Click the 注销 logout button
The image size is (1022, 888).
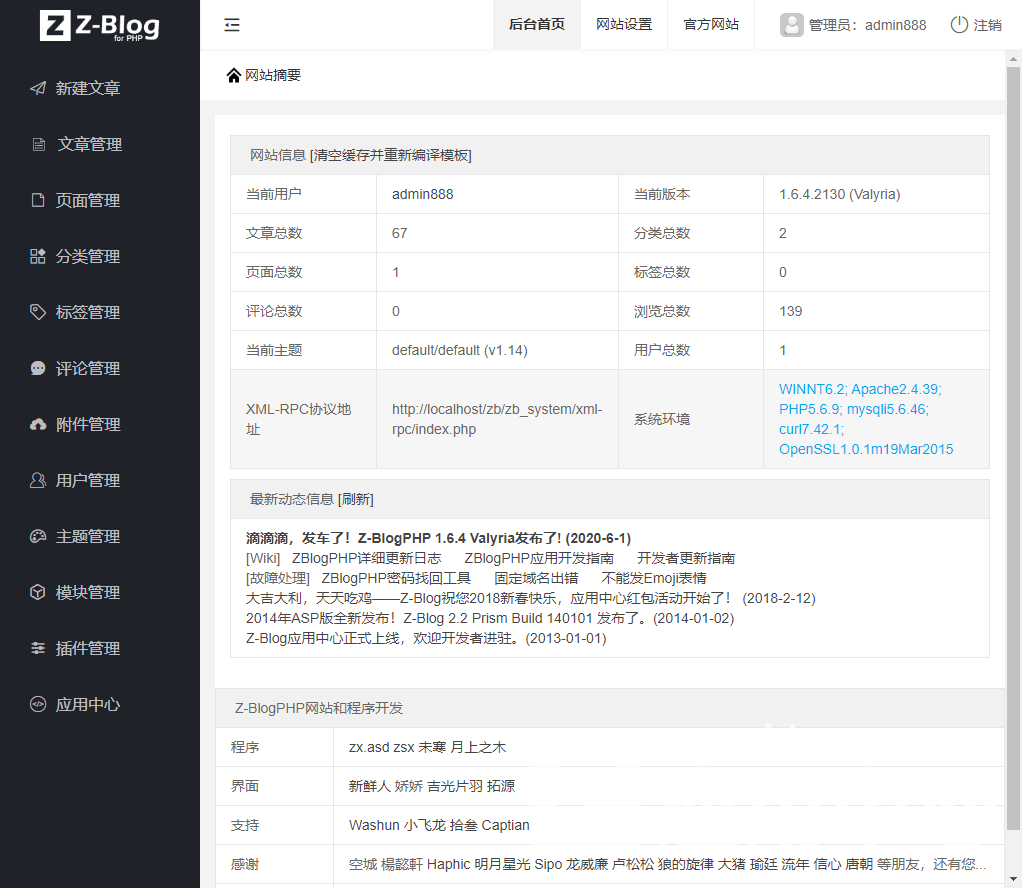tap(976, 25)
